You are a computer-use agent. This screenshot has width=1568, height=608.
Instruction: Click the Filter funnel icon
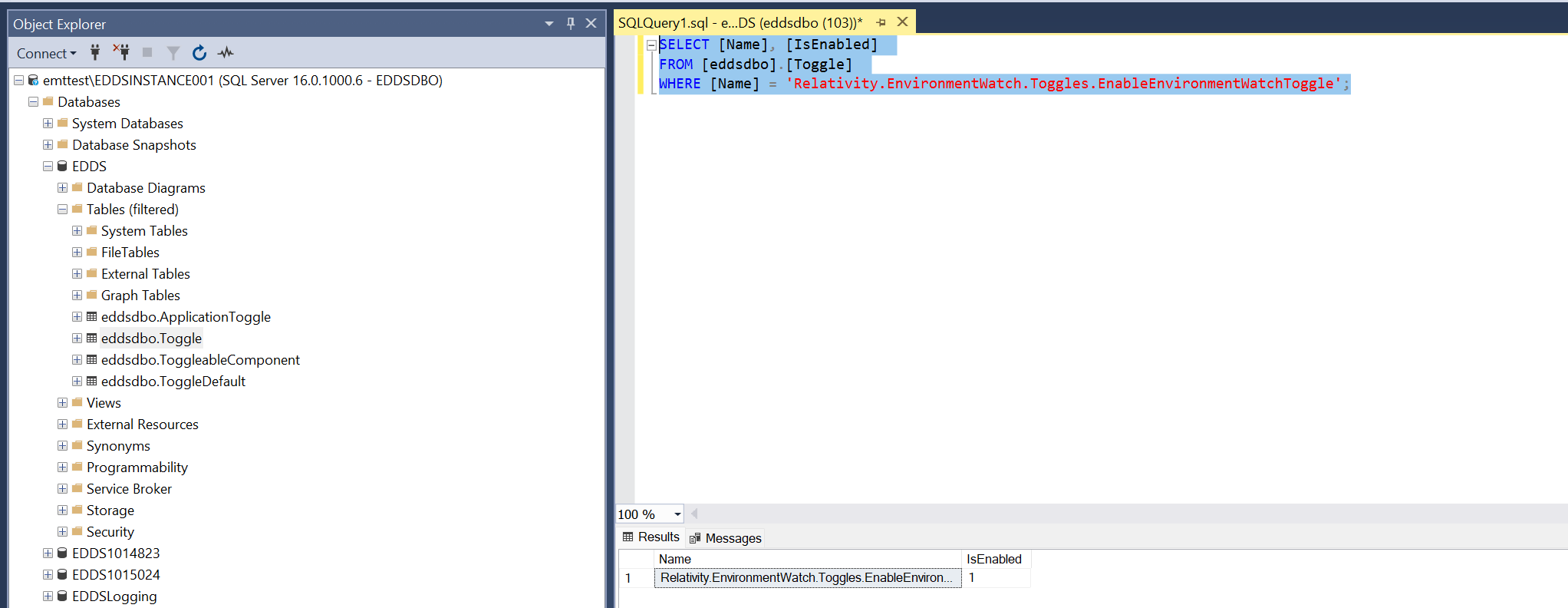173,53
